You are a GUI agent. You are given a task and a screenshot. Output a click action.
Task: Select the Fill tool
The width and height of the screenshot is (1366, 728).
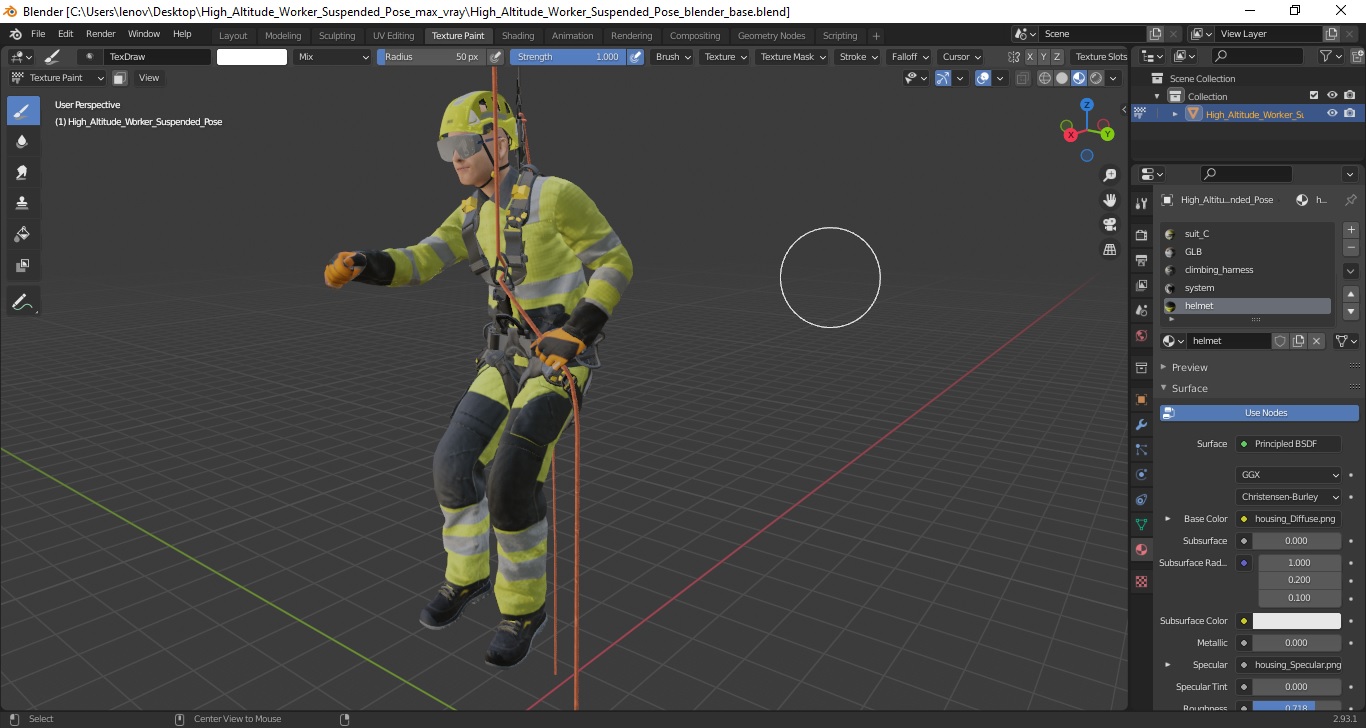click(x=23, y=234)
